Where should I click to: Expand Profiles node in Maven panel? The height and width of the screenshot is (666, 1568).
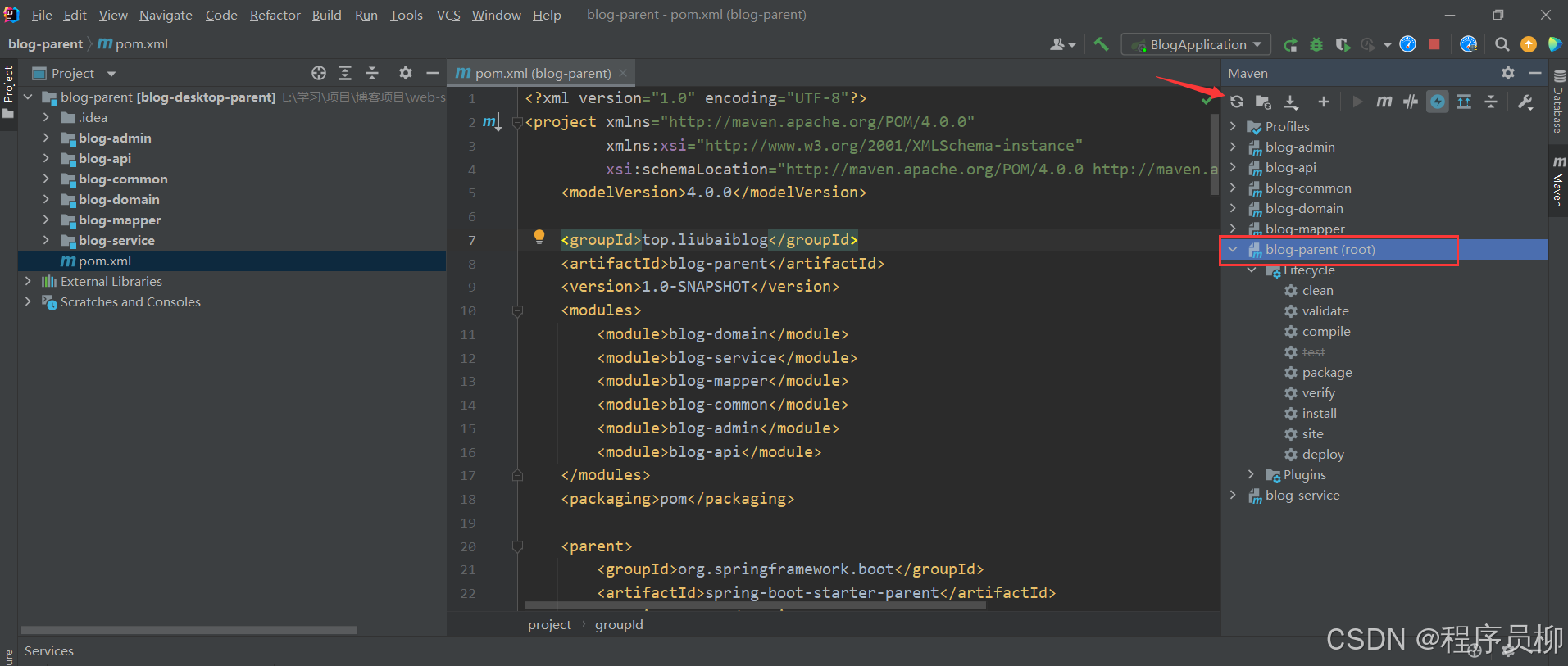click(x=1233, y=126)
